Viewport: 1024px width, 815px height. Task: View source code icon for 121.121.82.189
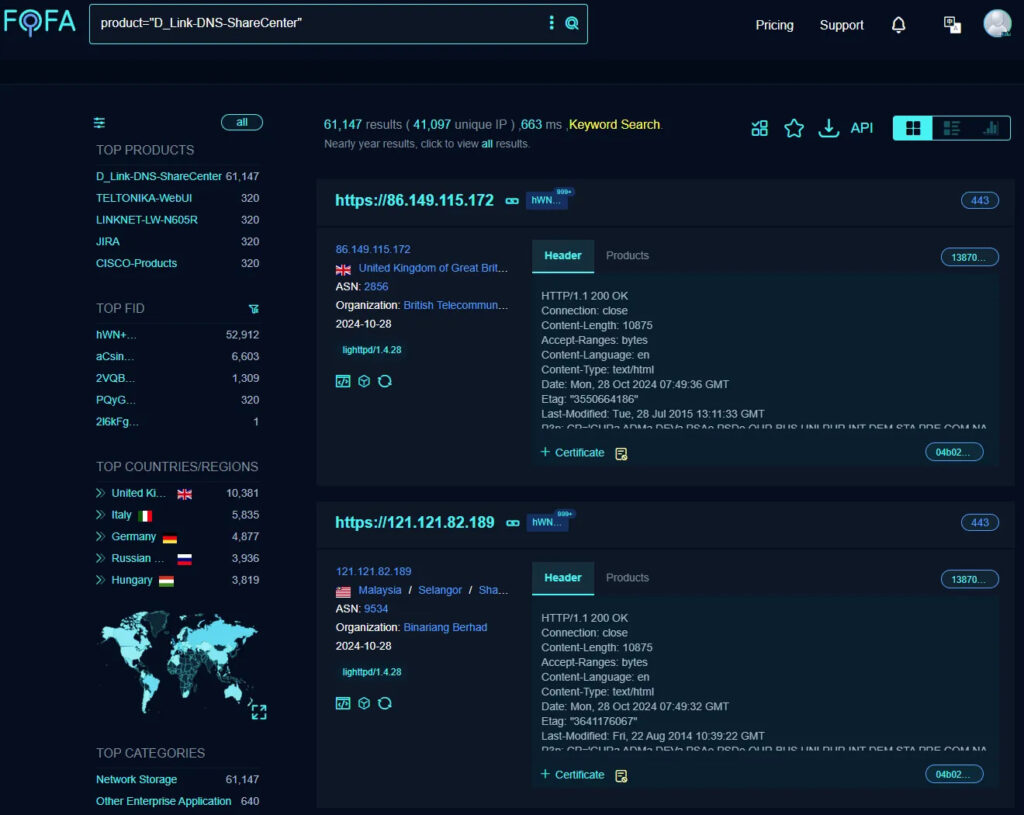pyautogui.click(x=343, y=703)
